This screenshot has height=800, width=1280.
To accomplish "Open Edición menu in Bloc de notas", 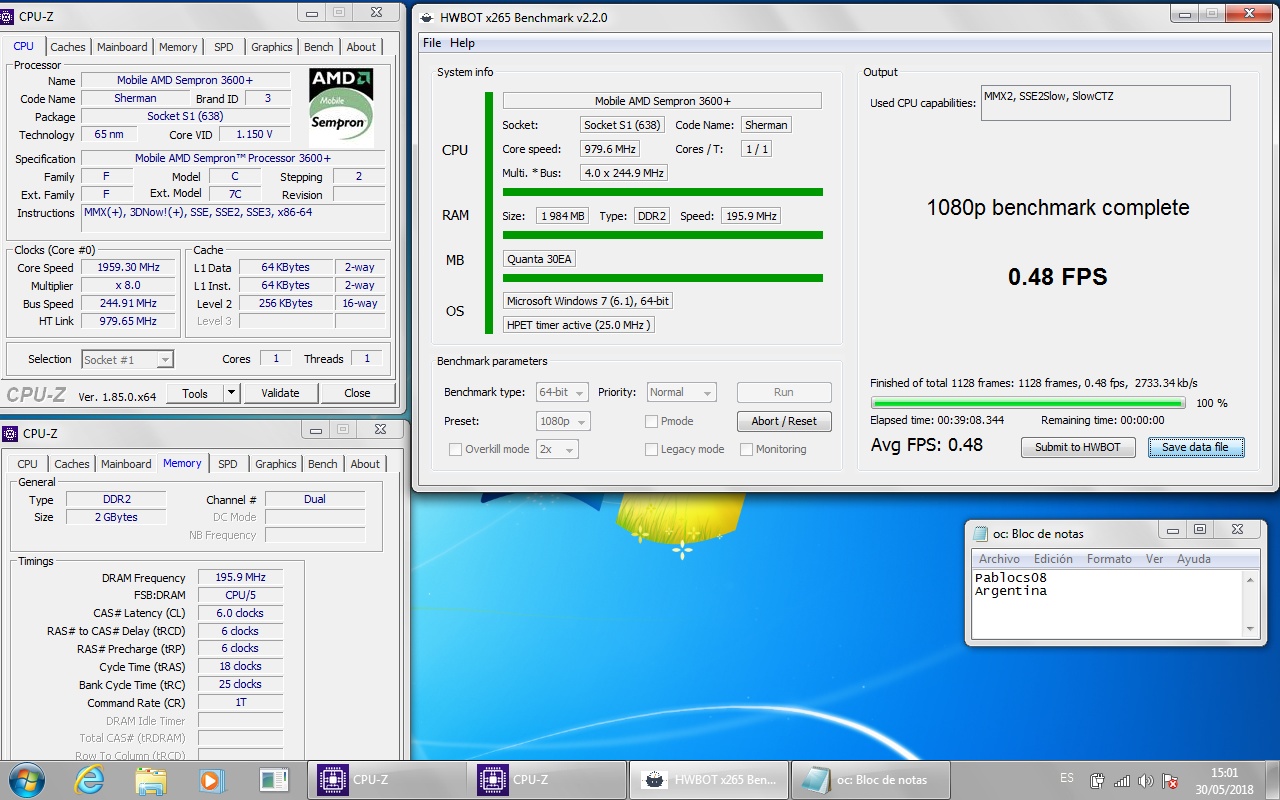I will click(1053, 559).
